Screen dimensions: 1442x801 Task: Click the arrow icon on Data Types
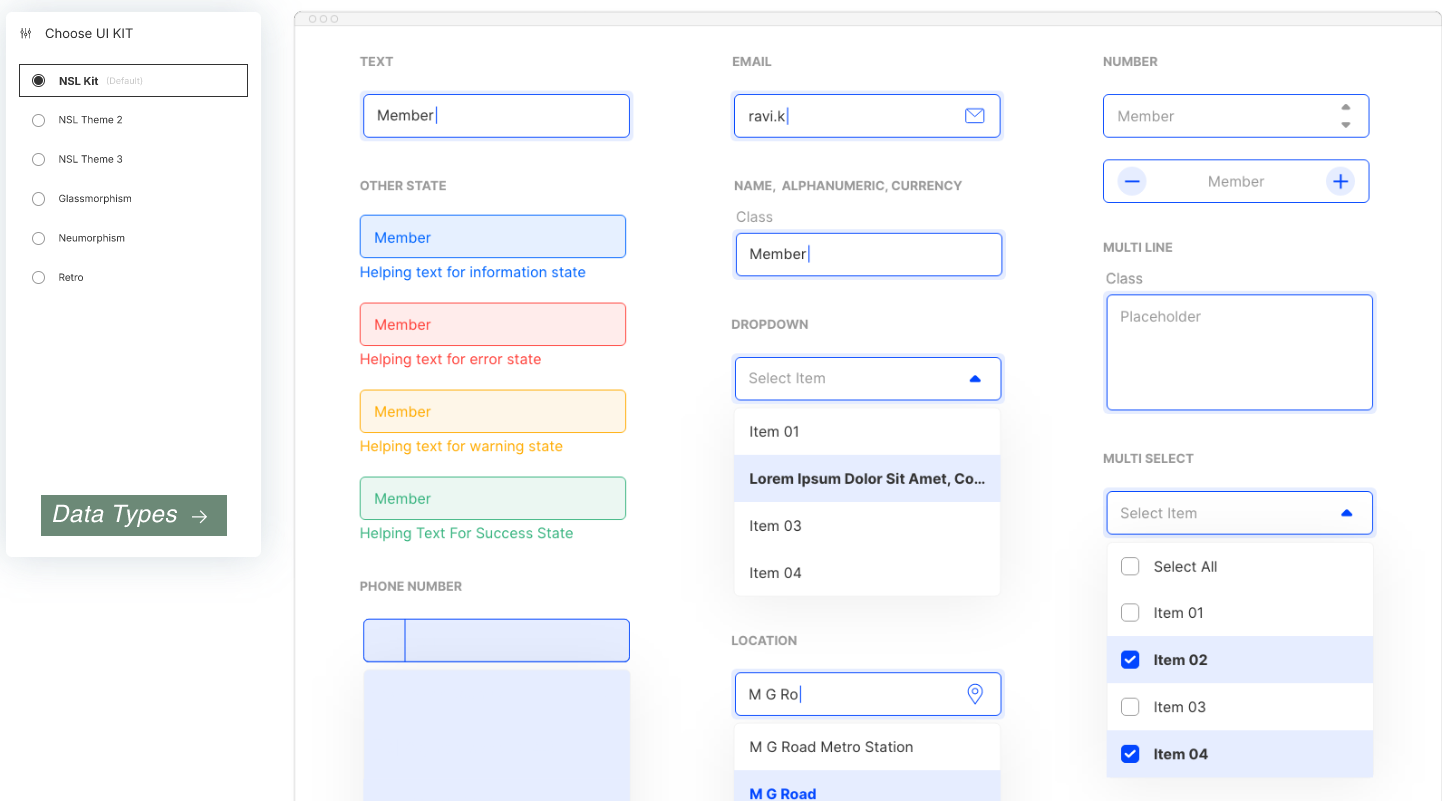pyautogui.click(x=200, y=516)
